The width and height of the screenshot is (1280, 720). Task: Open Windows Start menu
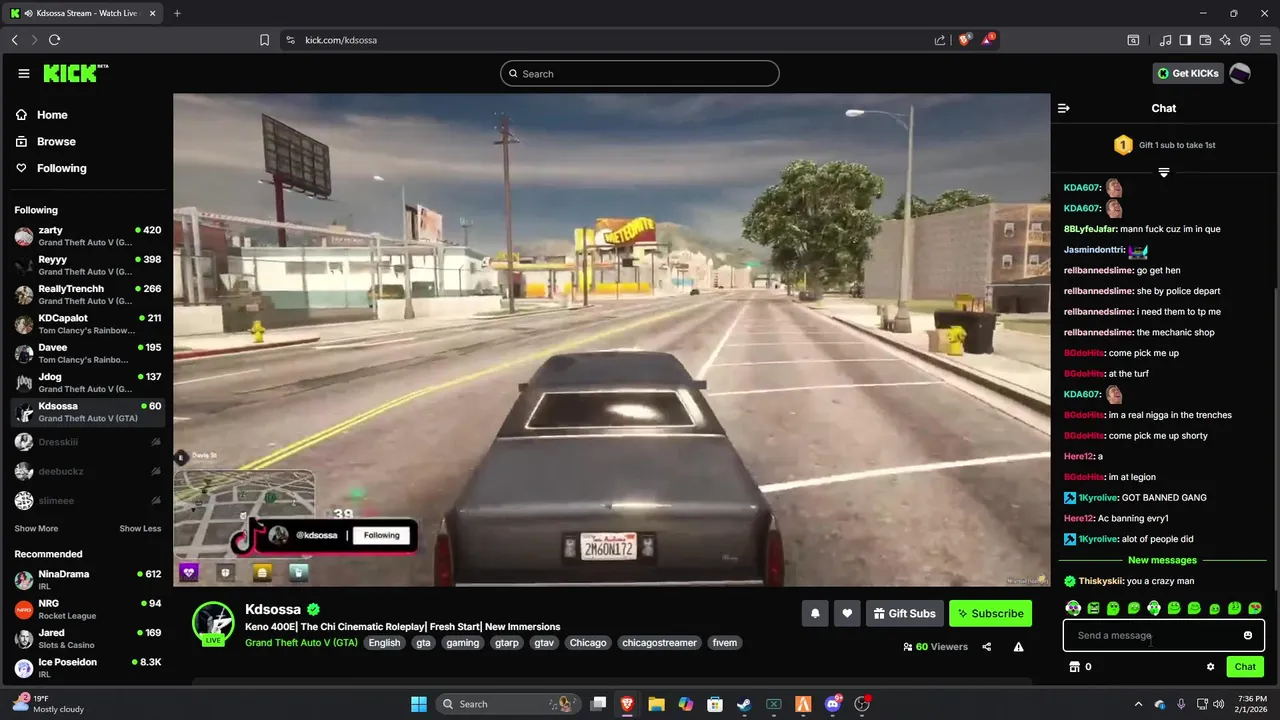click(419, 704)
